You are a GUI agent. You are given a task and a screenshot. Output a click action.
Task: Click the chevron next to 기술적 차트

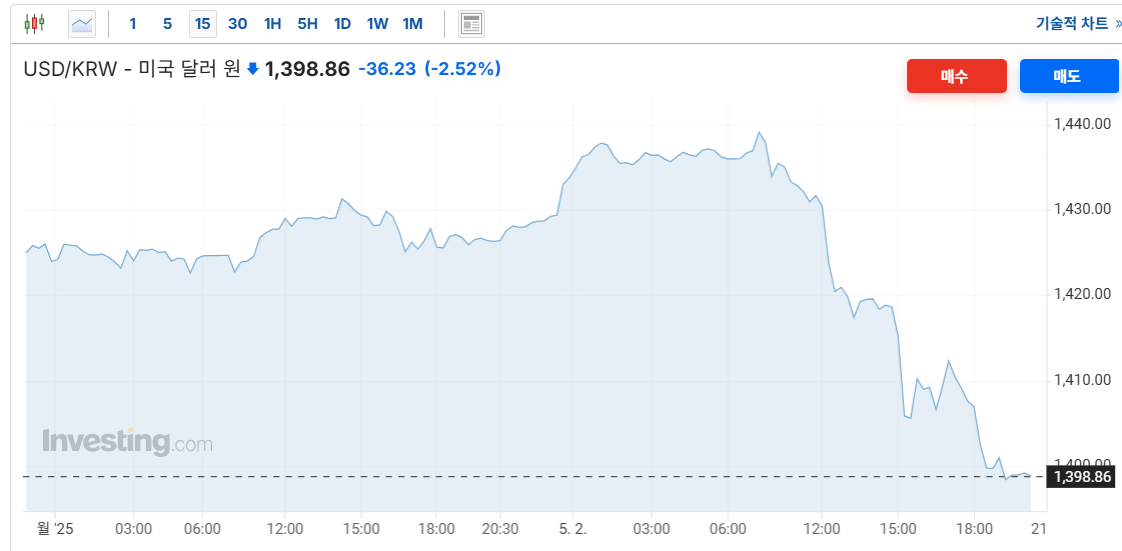tap(1118, 24)
